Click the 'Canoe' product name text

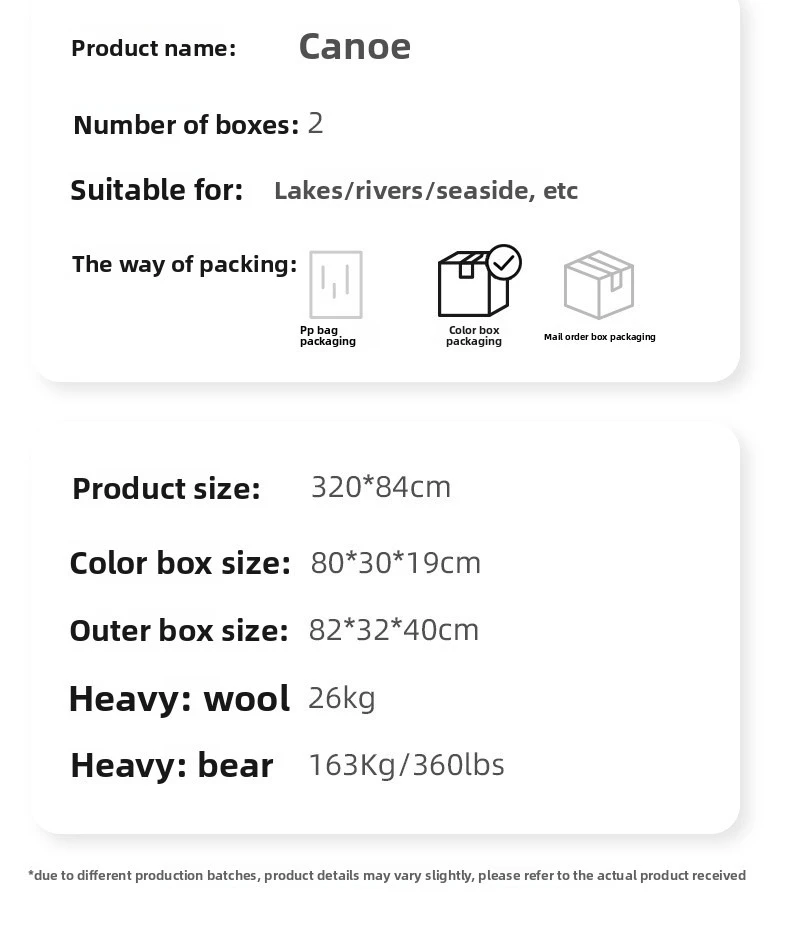click(355, 47)
